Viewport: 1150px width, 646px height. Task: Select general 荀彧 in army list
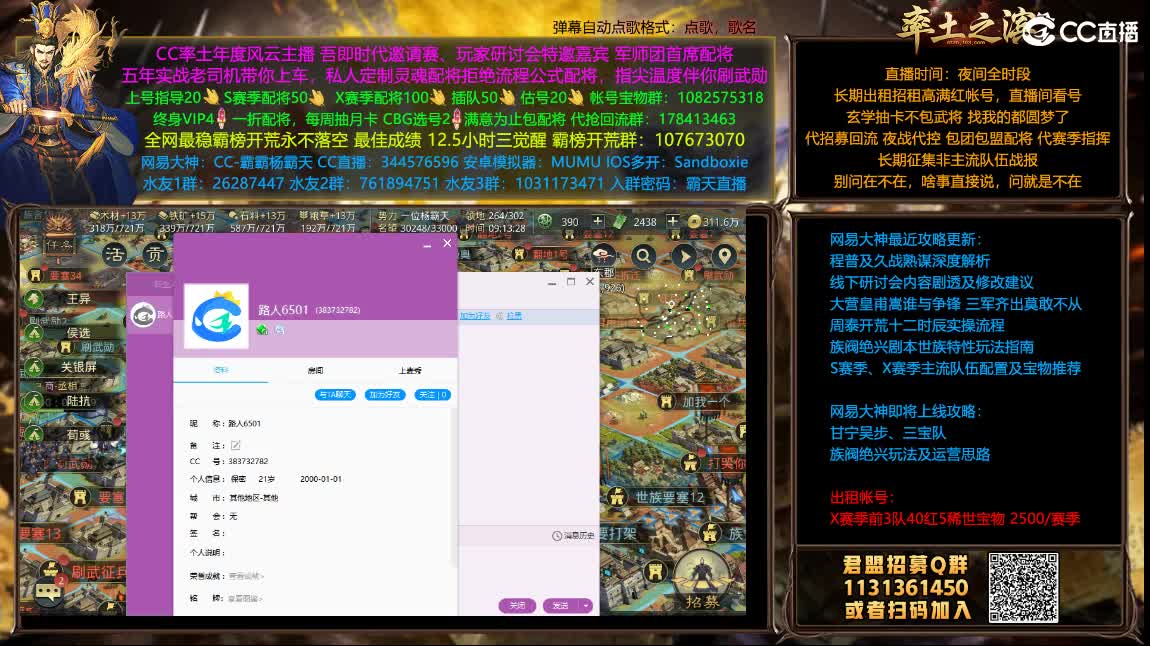point(78,434)
